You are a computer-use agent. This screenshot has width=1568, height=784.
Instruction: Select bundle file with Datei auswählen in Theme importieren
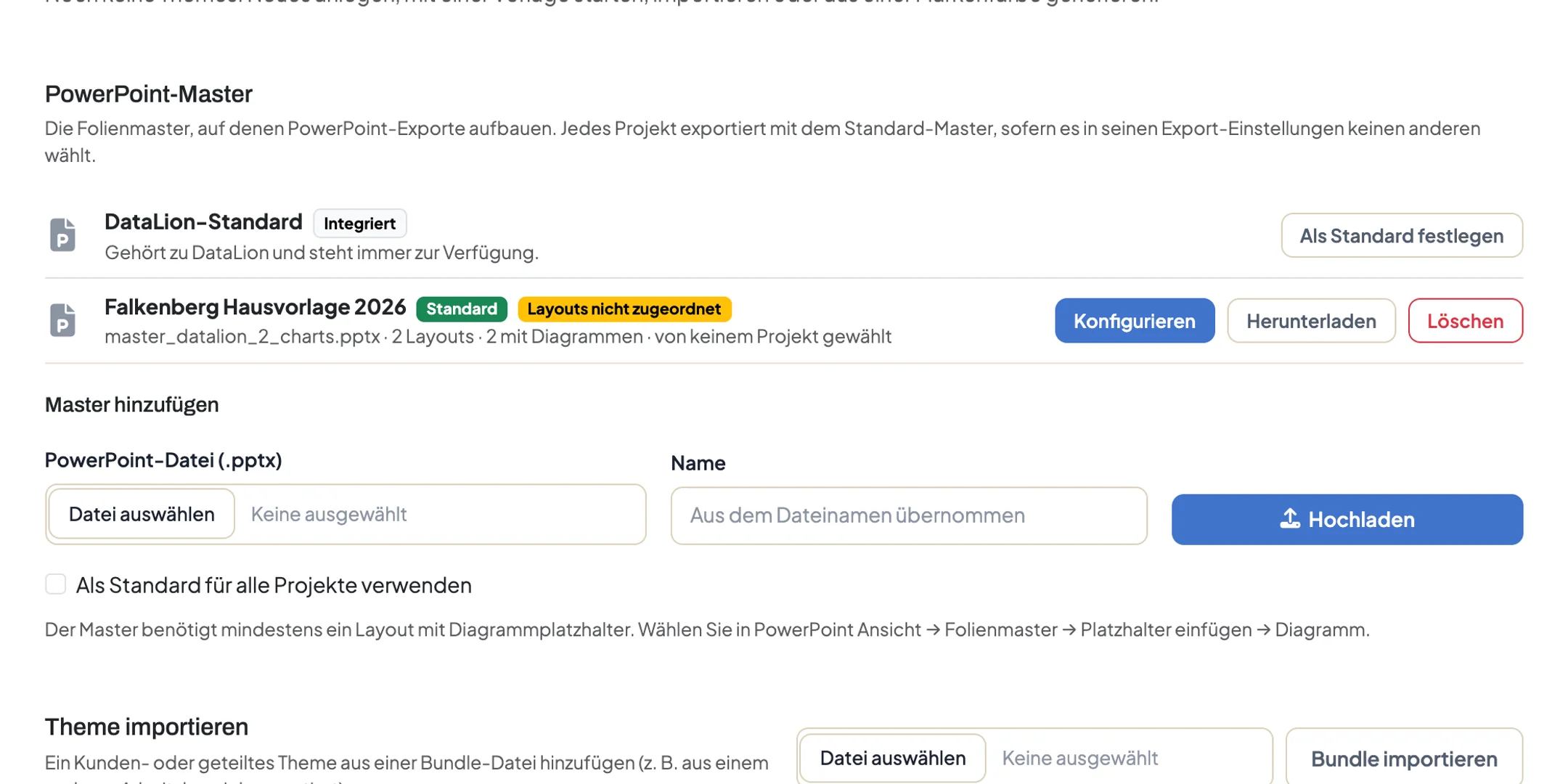(x=893, y=758)
